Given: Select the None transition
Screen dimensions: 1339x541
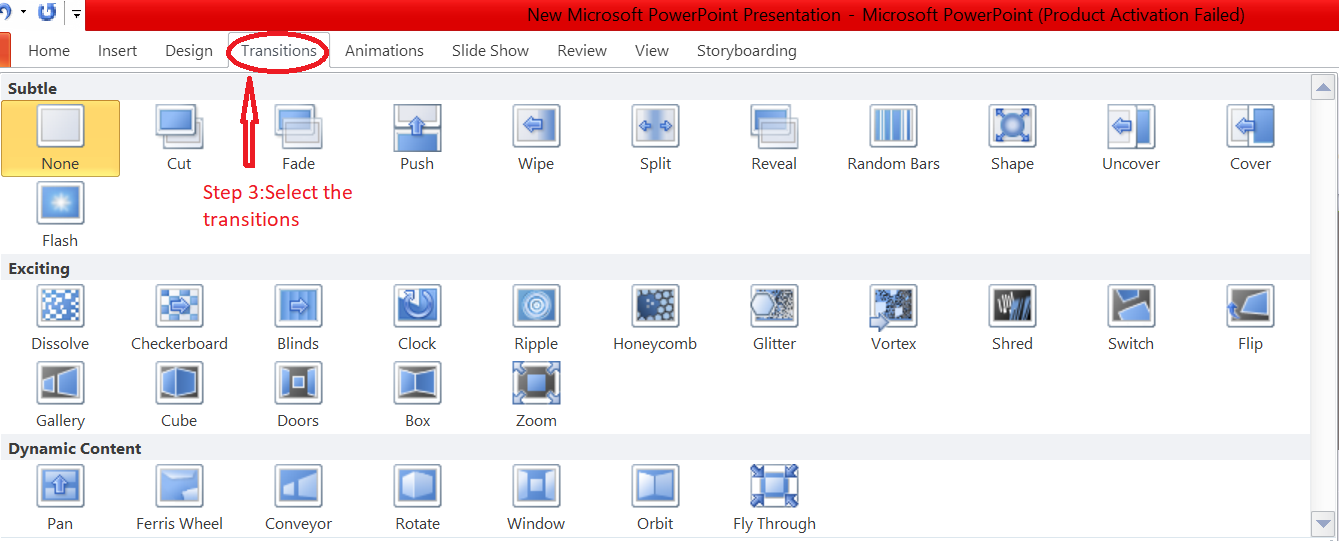Looking at the screenshot, I should [60, 138].
